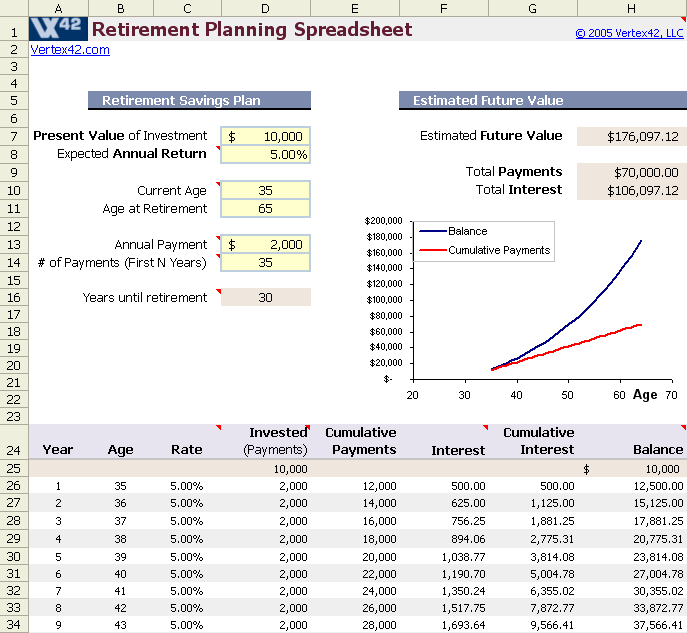Open the Vertex42.com hyperlink

70,50
